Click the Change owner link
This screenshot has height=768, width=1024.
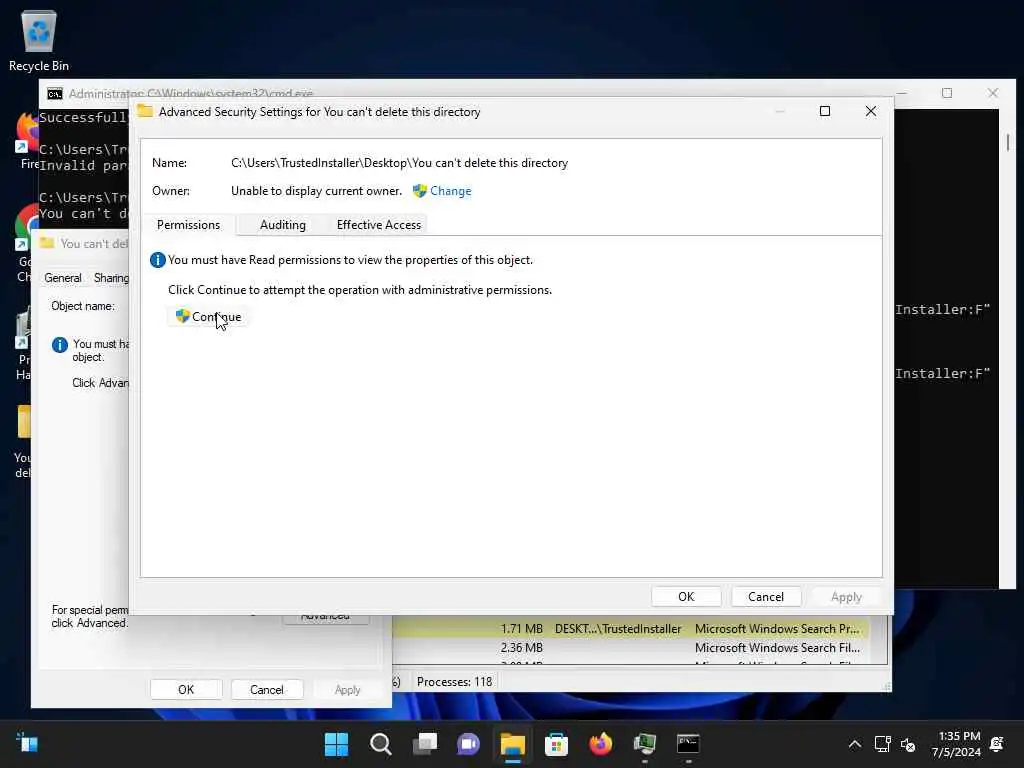(450, 191)
